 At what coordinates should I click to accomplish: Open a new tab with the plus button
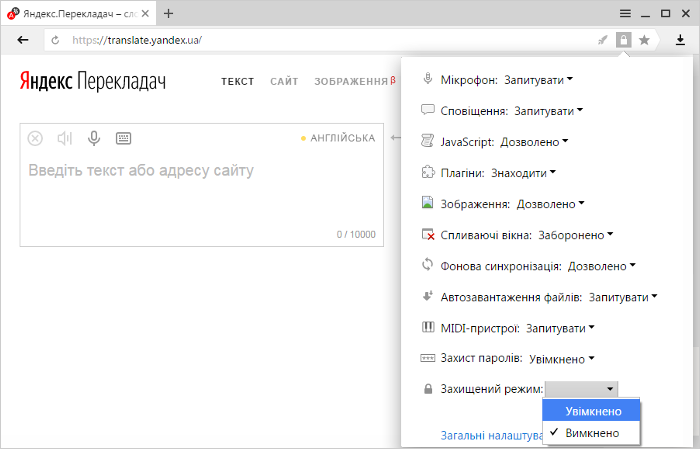[168, 13]
